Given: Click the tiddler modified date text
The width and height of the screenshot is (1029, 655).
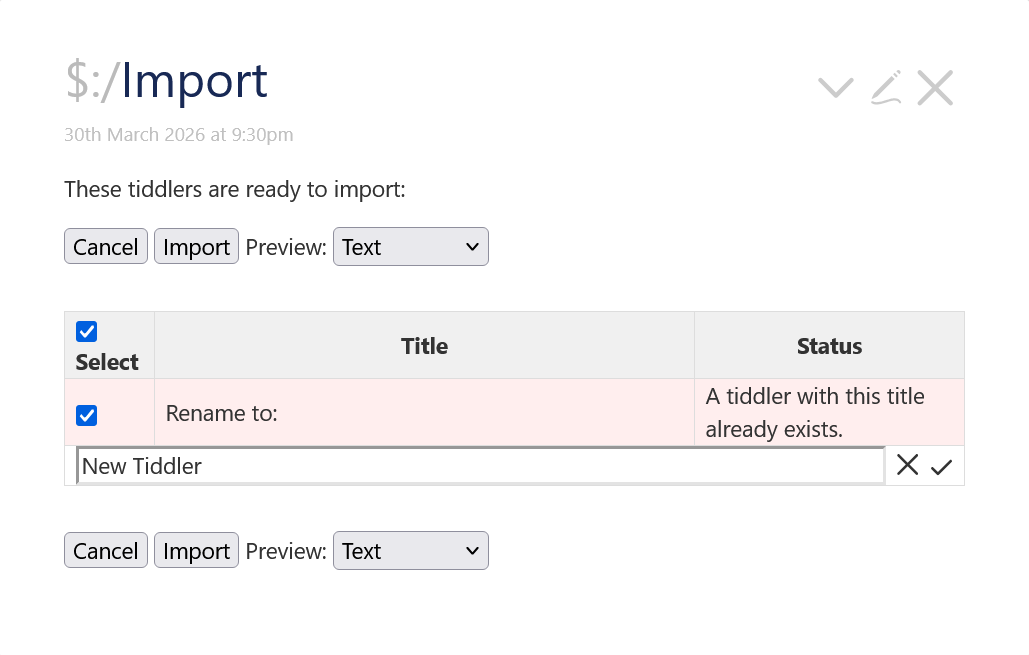Looking at the screenshot, I should tap(179, 135).
